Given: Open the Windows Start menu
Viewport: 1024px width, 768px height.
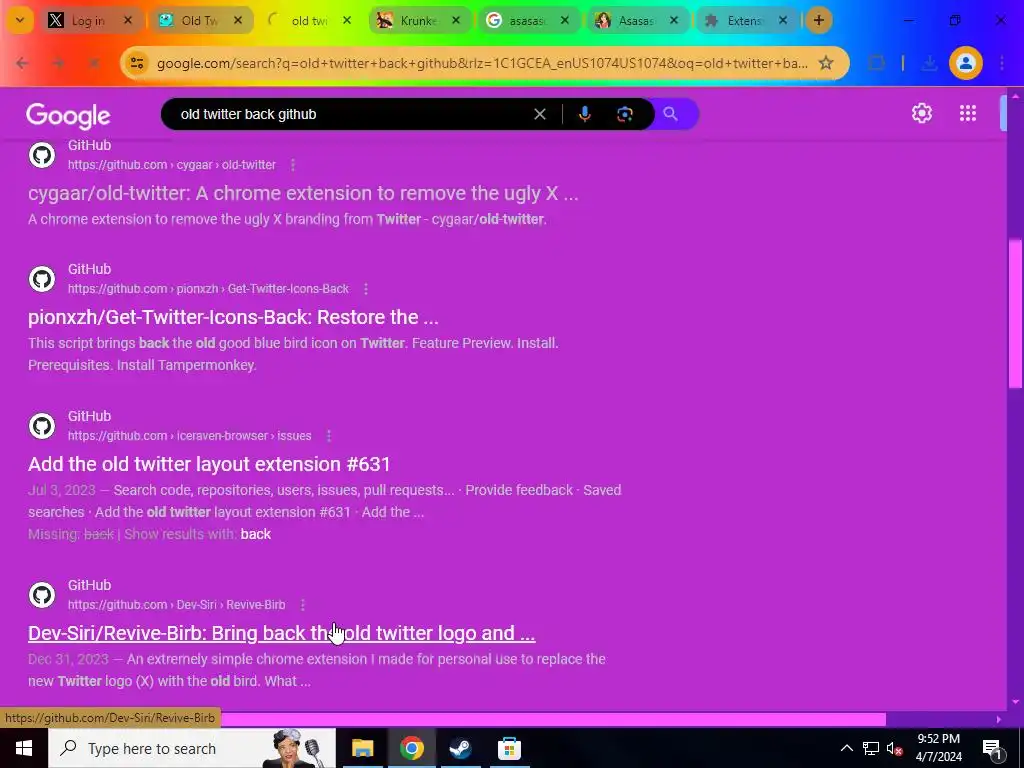Looking at the screenshot, I should [x=24, y=748].
